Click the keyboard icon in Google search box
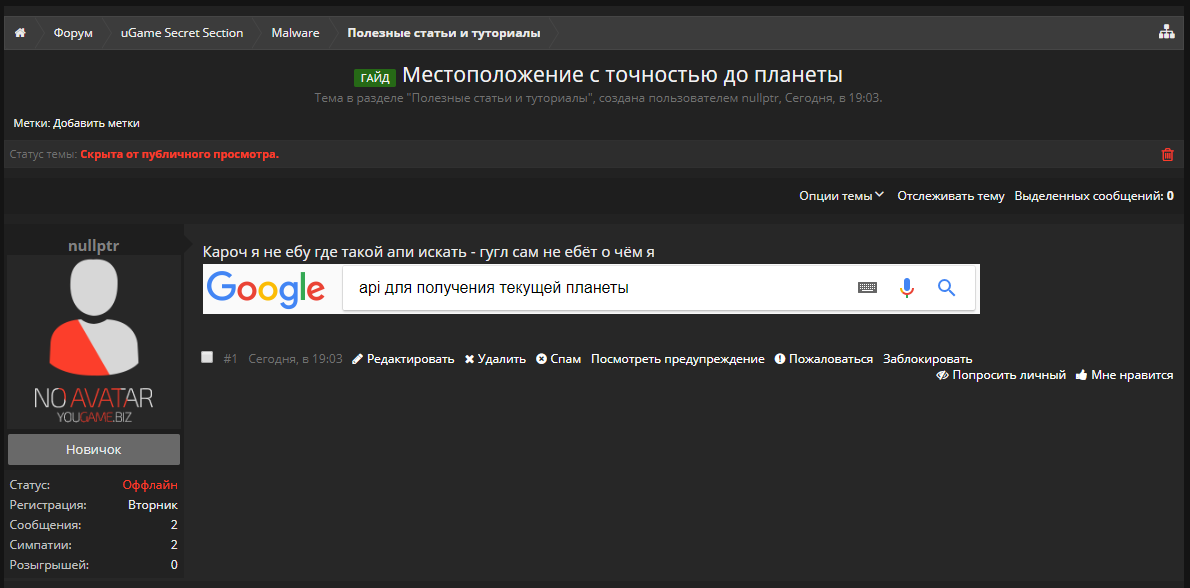 (867, 288)
